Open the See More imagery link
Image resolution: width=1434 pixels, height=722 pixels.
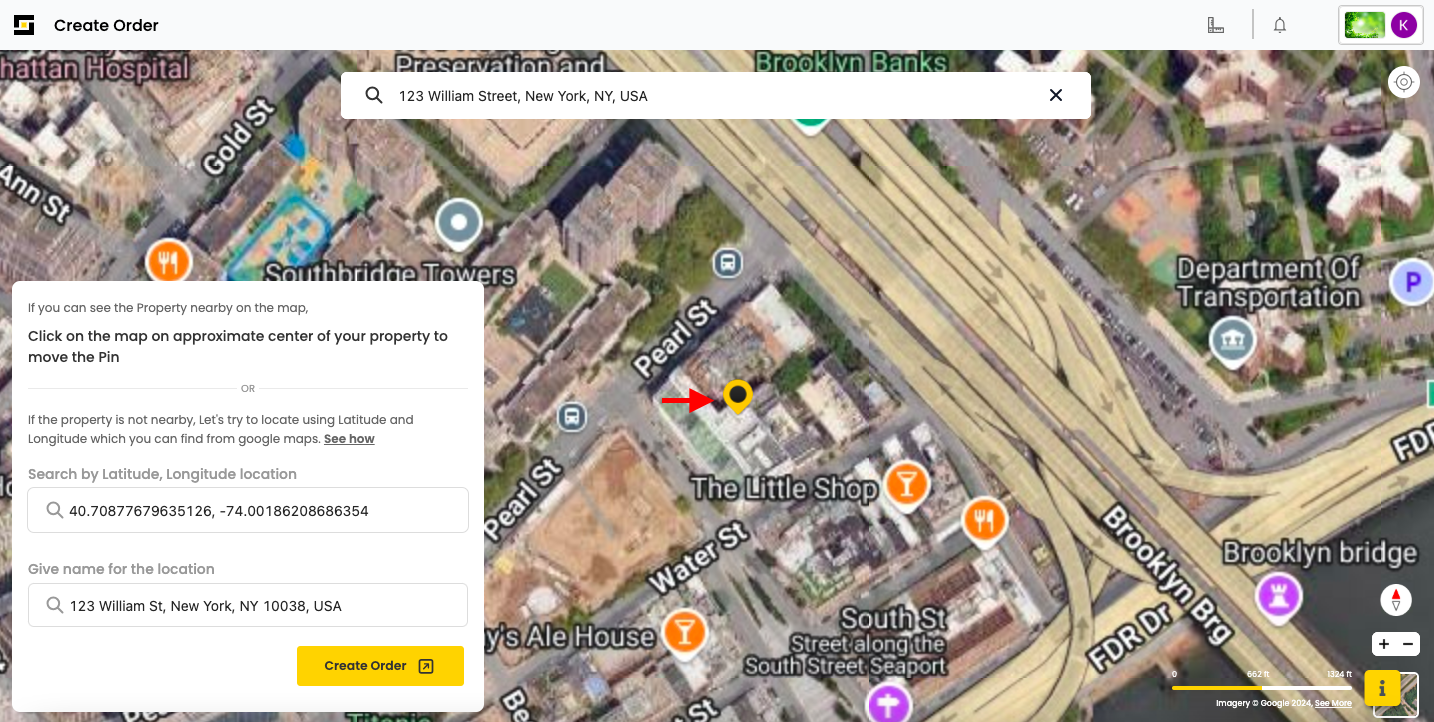tap(1333, 704)
